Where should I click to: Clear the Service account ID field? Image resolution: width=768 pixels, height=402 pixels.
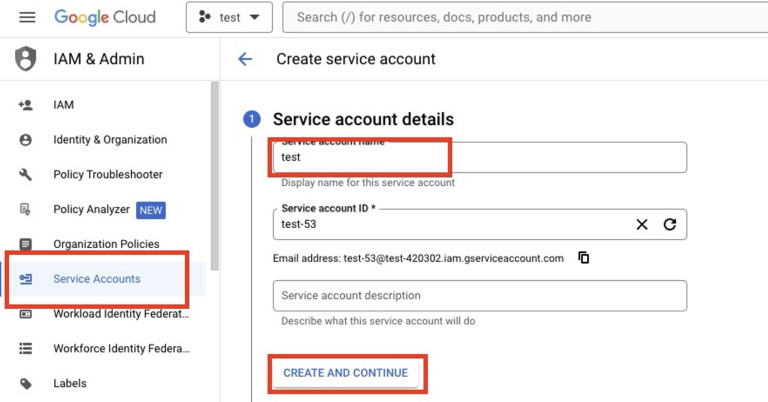tap(642, 225)
